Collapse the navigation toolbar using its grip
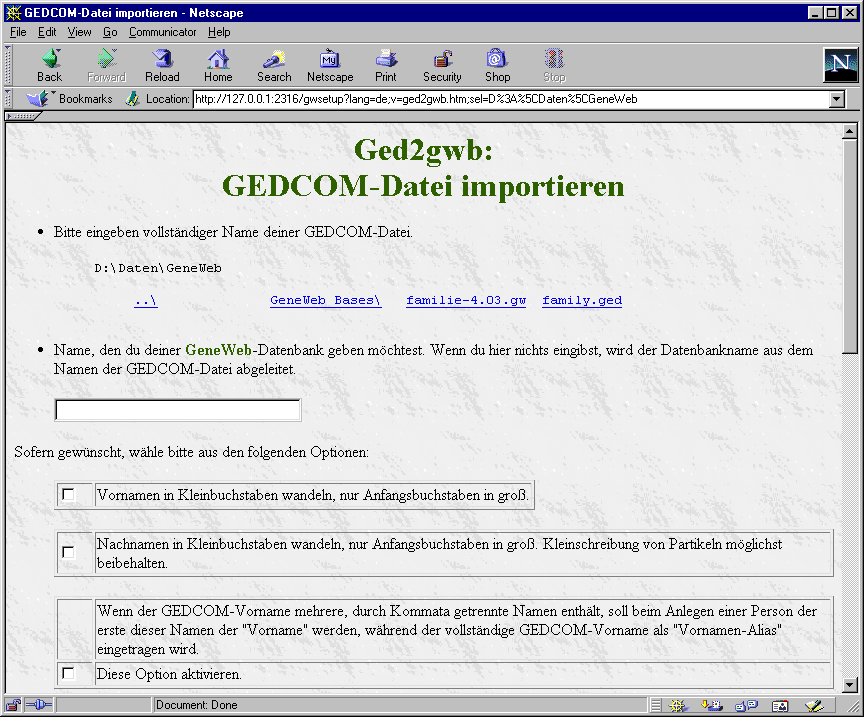 click(8, 65)
